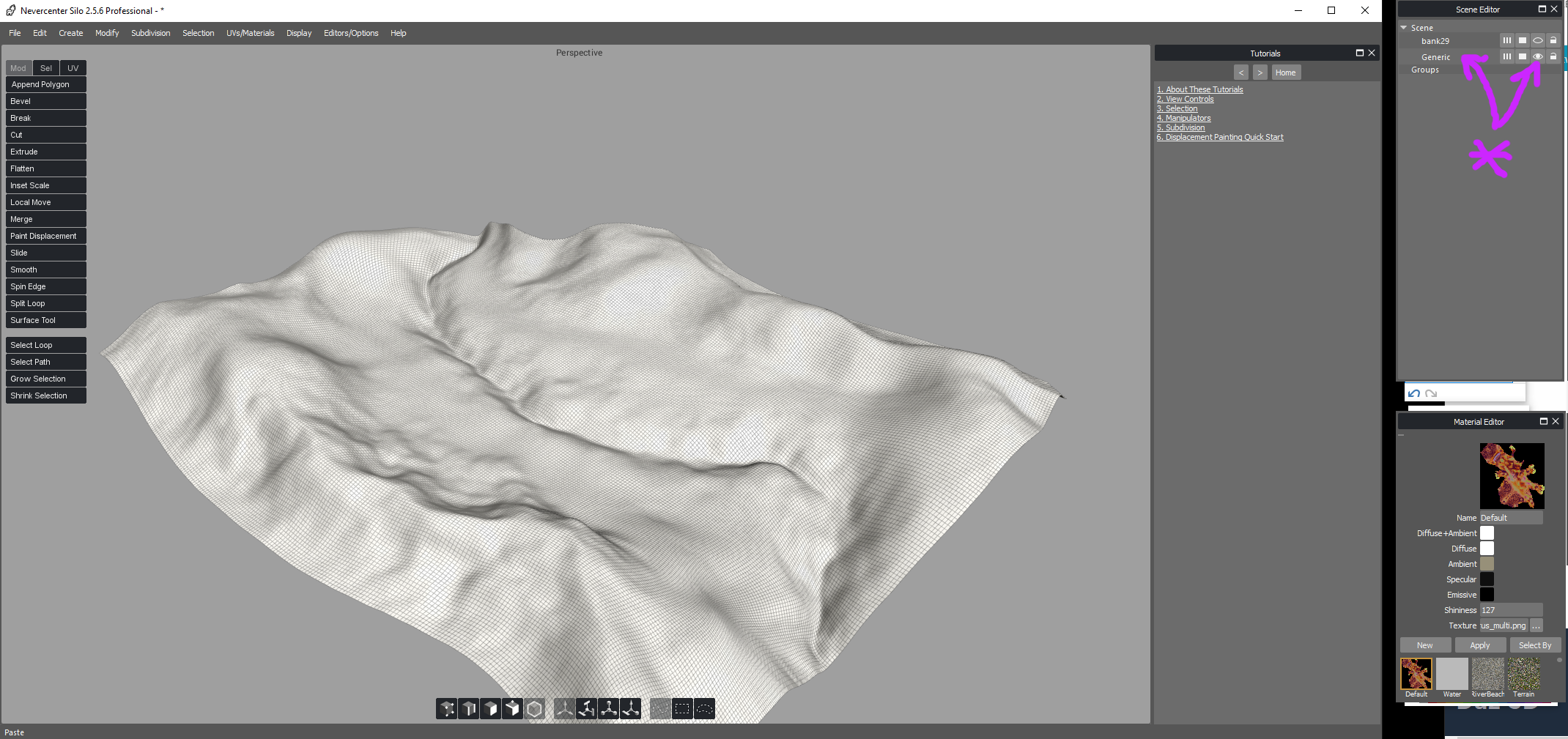Toggle shaded display for bank29
The height and width of the screenshot is (739, 1568).
tap(1523, 41)
